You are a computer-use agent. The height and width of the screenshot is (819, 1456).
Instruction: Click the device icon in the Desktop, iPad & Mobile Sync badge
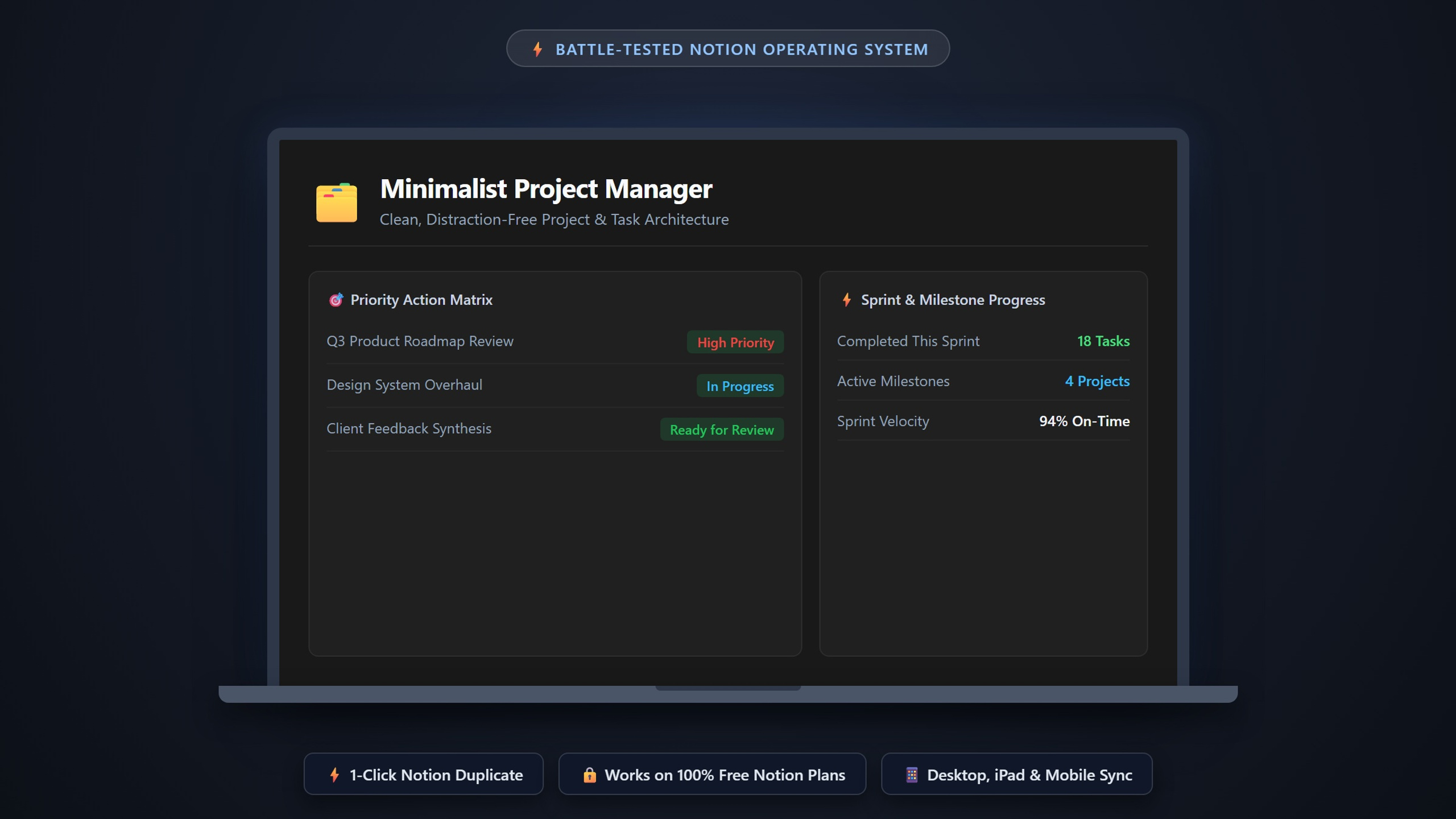click(x=912, y=775)
